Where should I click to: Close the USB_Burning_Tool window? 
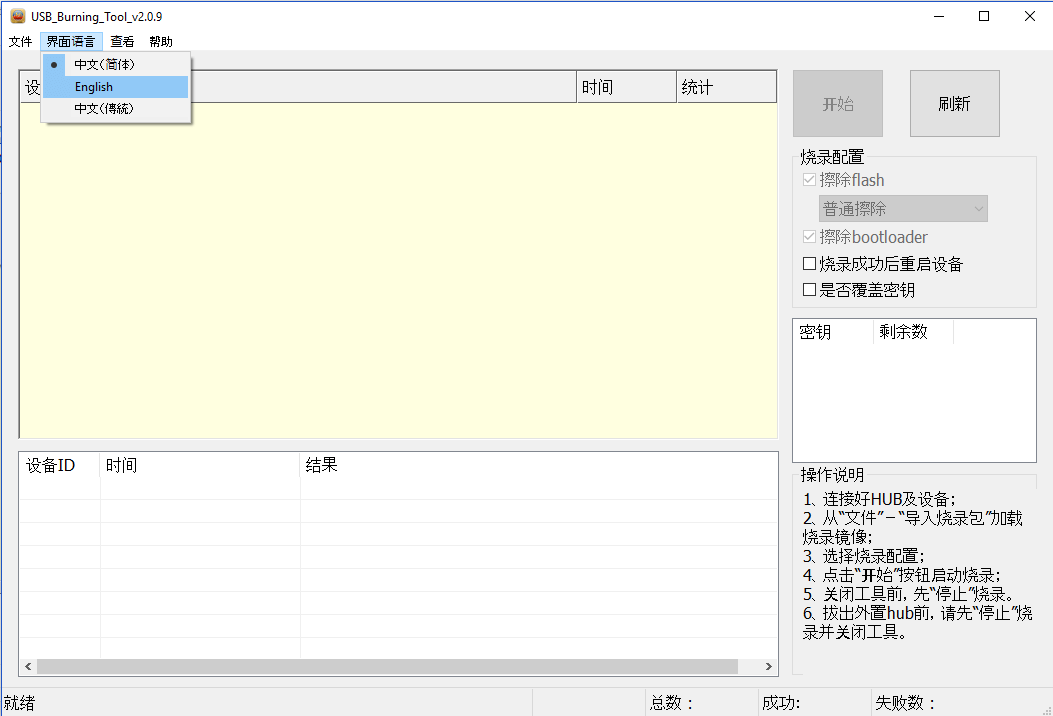1029,16
